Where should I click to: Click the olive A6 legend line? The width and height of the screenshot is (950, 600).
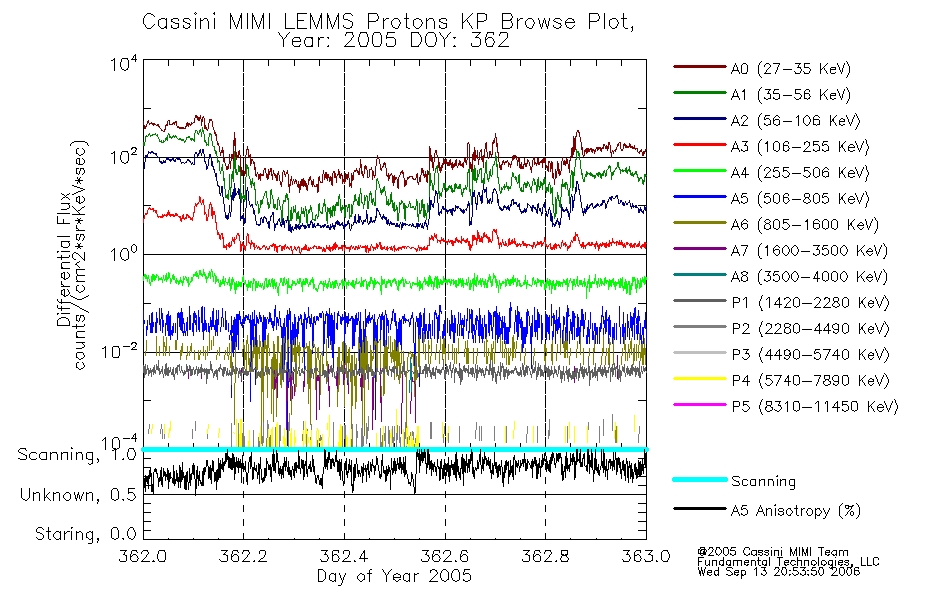pos(699,223)
